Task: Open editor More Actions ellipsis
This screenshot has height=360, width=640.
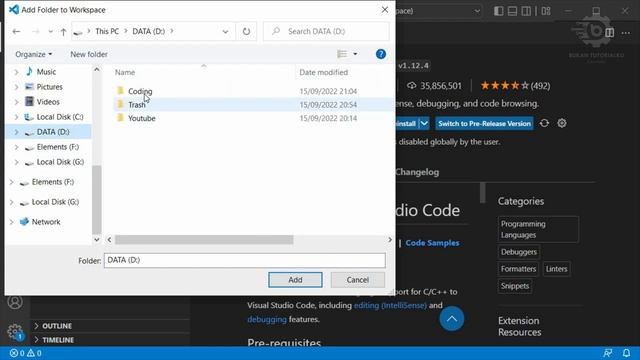Action: [626, 33]
